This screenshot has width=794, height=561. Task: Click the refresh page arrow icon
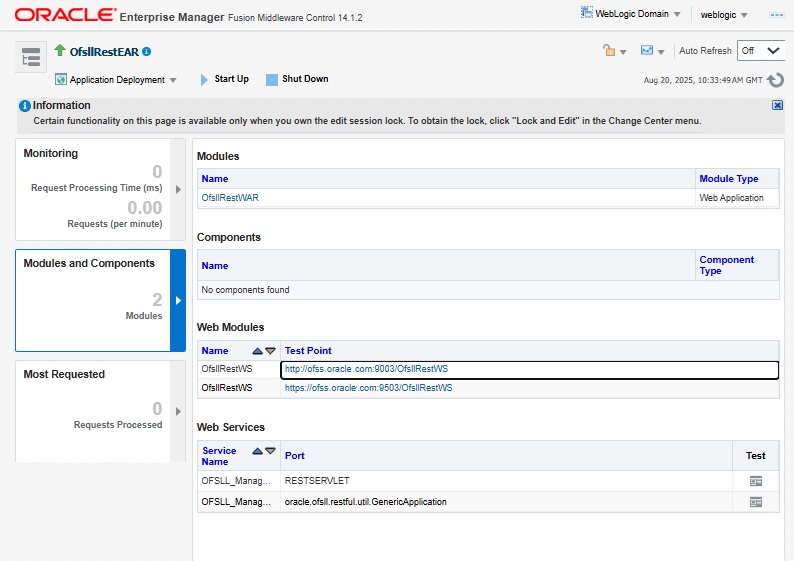point(775,80)
